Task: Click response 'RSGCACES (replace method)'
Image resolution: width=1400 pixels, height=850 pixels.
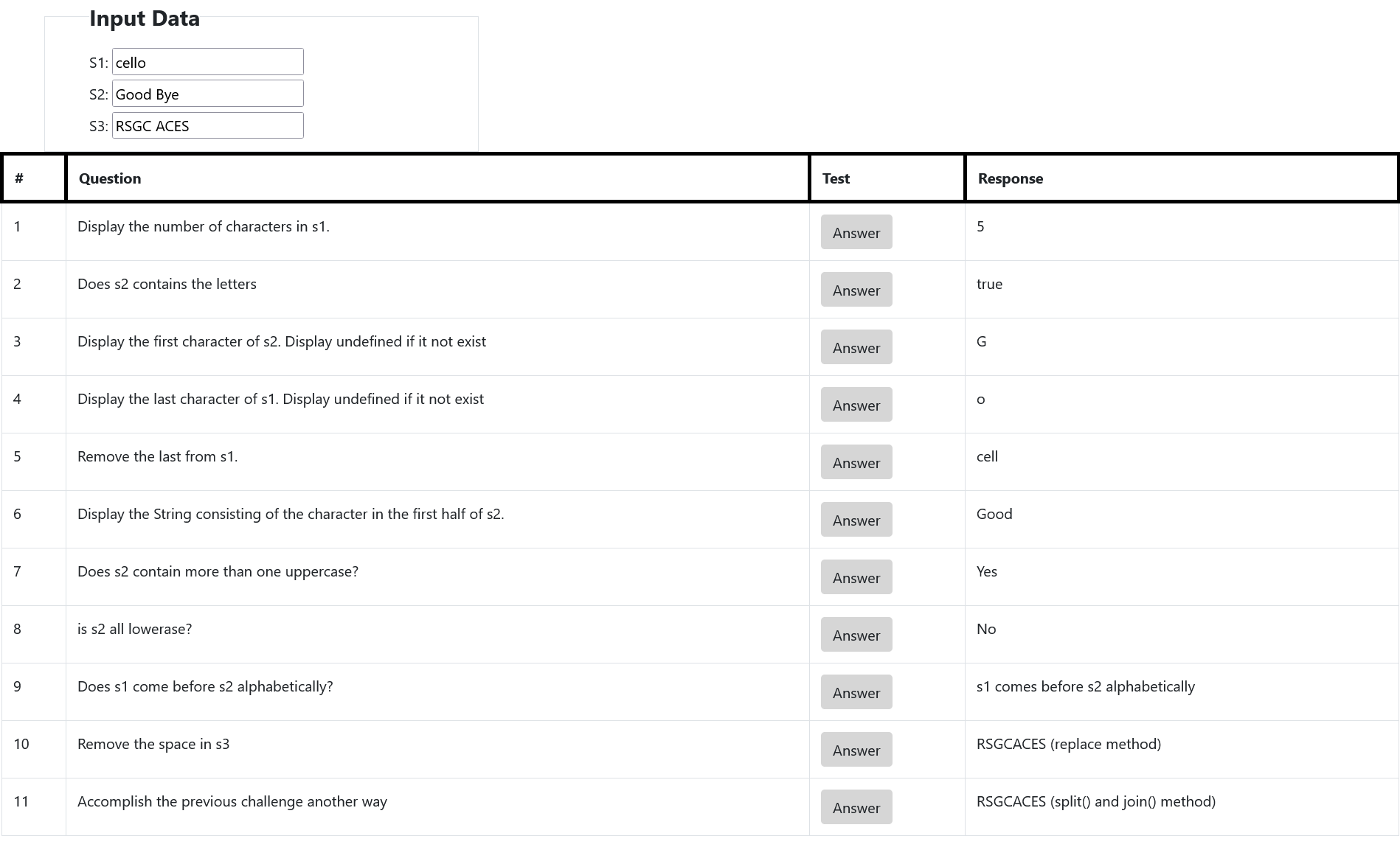Action: (1069, 744)
